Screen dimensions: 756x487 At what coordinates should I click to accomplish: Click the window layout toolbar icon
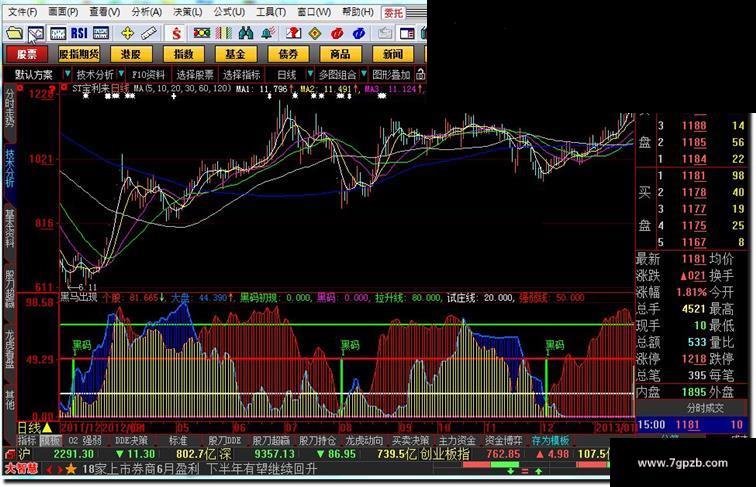[x=407, y=33]
